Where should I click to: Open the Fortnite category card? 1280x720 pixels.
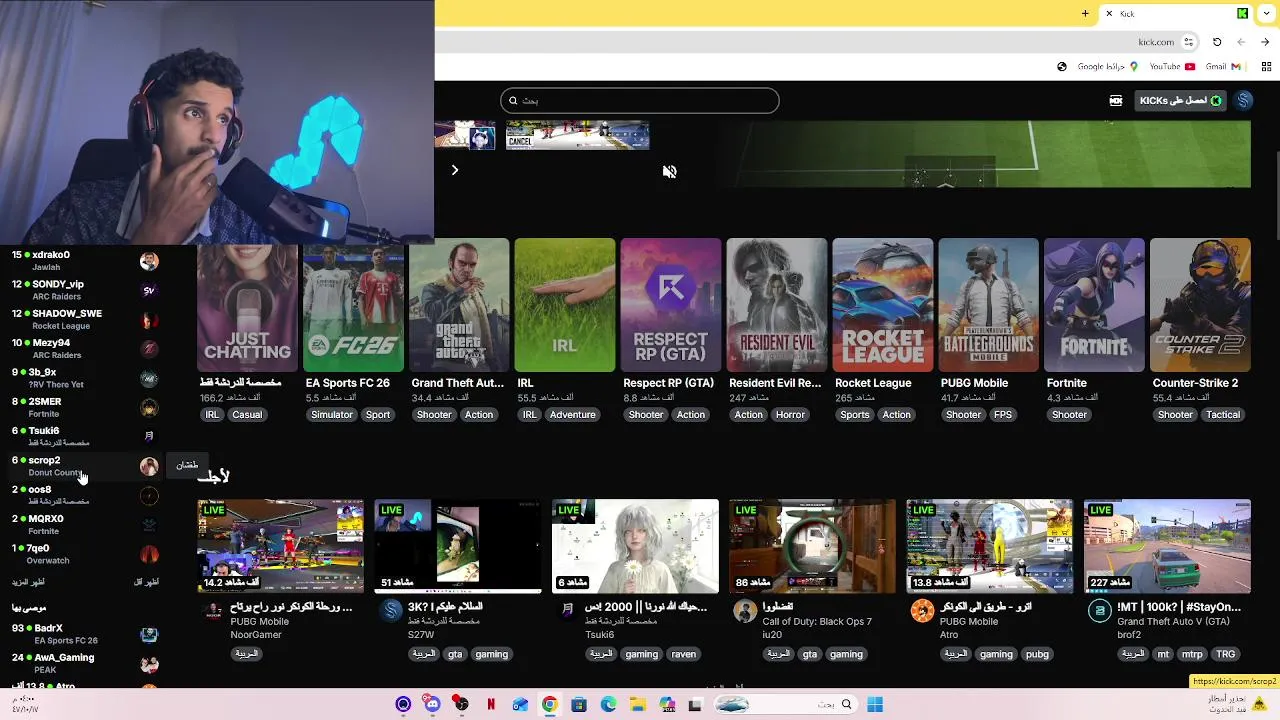(1095, 305)
